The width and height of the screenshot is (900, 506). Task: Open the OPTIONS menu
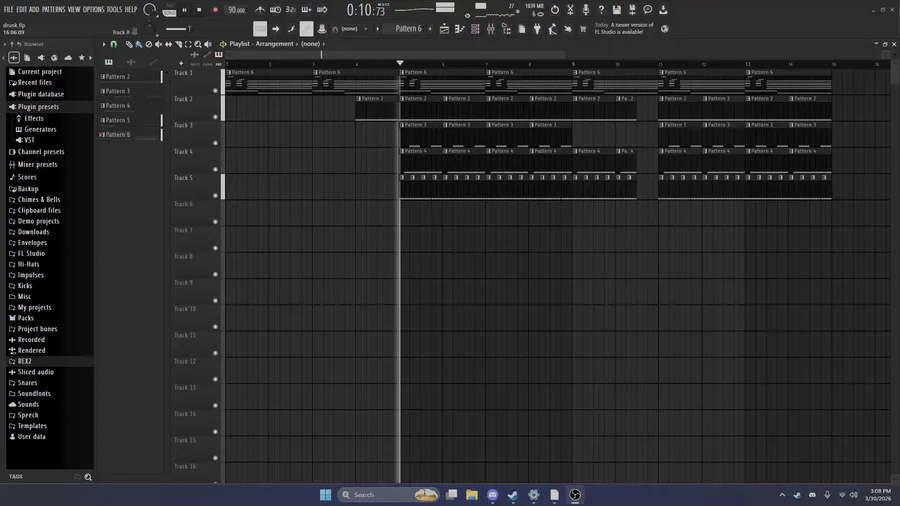tap(93, 10)
